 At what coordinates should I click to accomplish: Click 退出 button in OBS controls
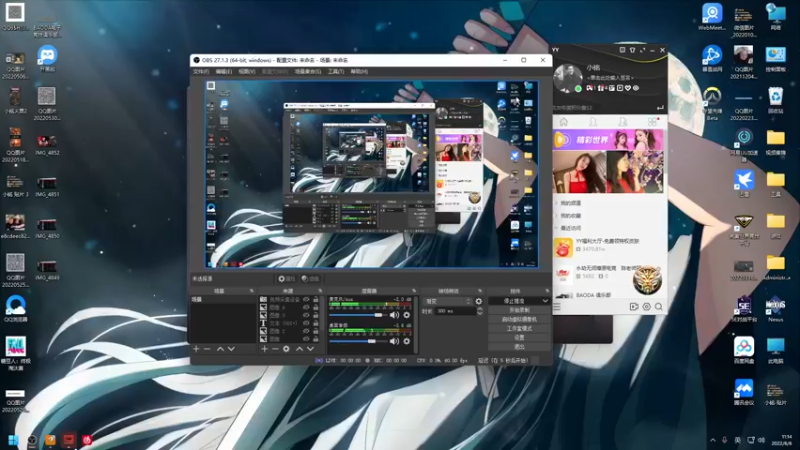[519, 347]
